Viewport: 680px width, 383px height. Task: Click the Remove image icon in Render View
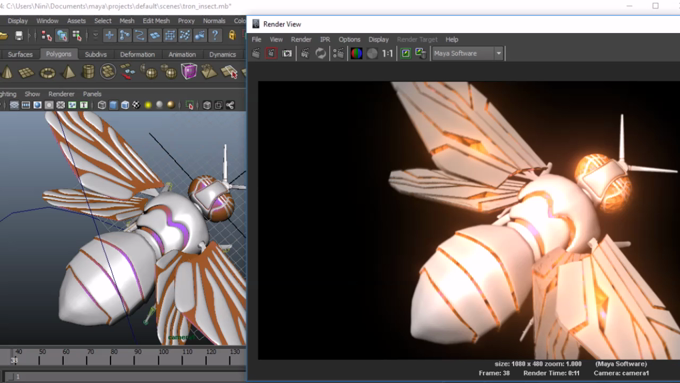[421, 53]
